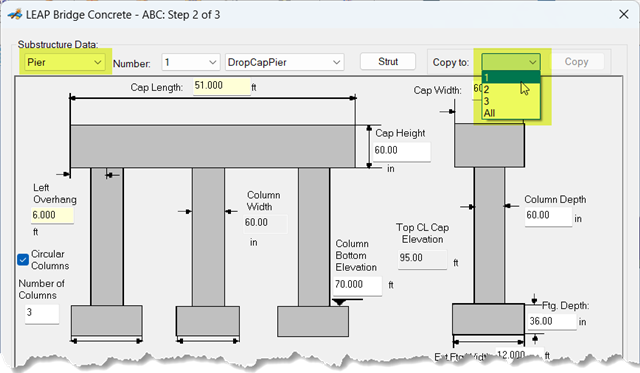Close the ABC Step 2 dialog
This screenshot has height=373, width=640.
click(x=623, y=14)
